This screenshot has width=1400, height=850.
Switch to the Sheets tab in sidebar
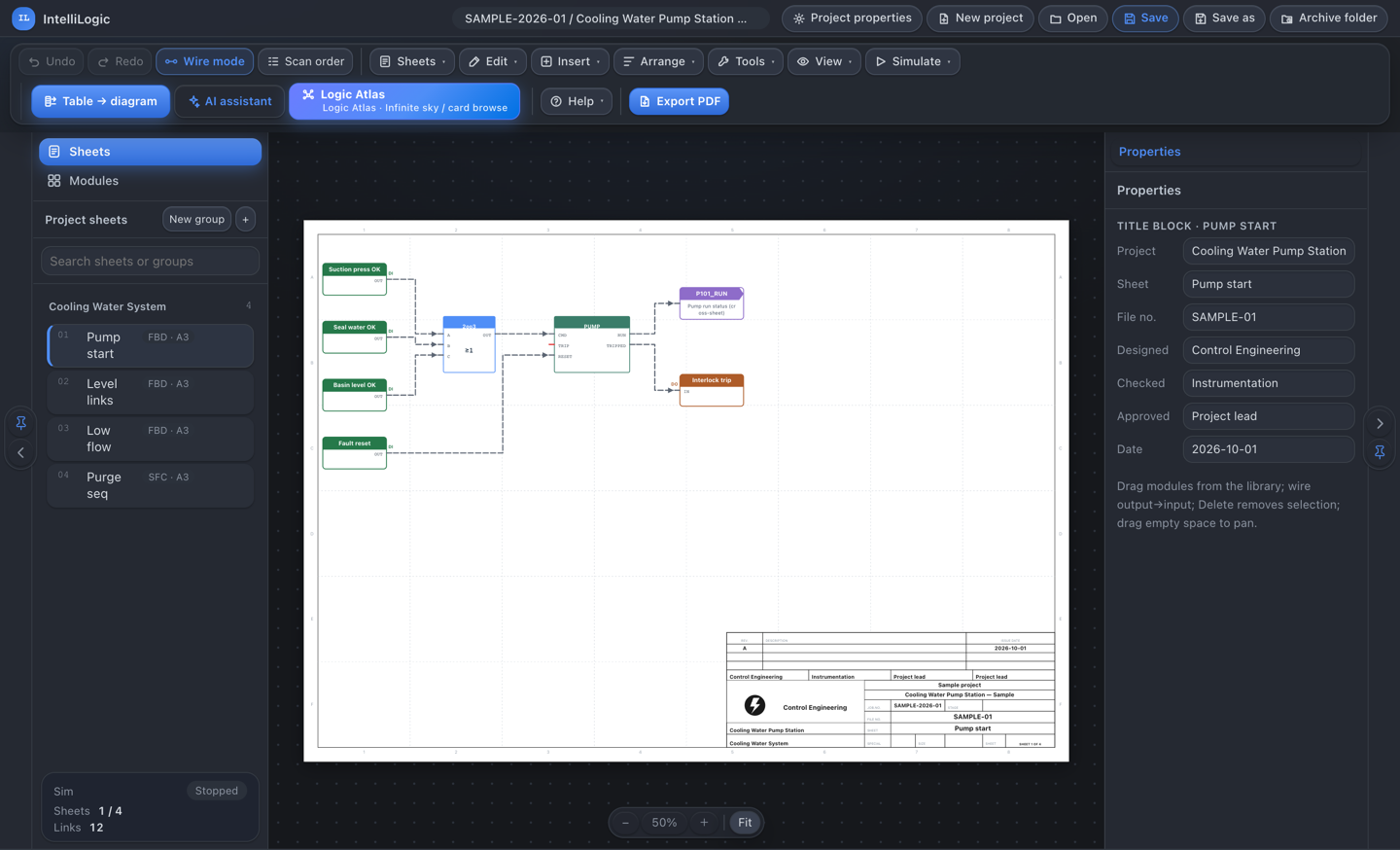pos(150,152)
